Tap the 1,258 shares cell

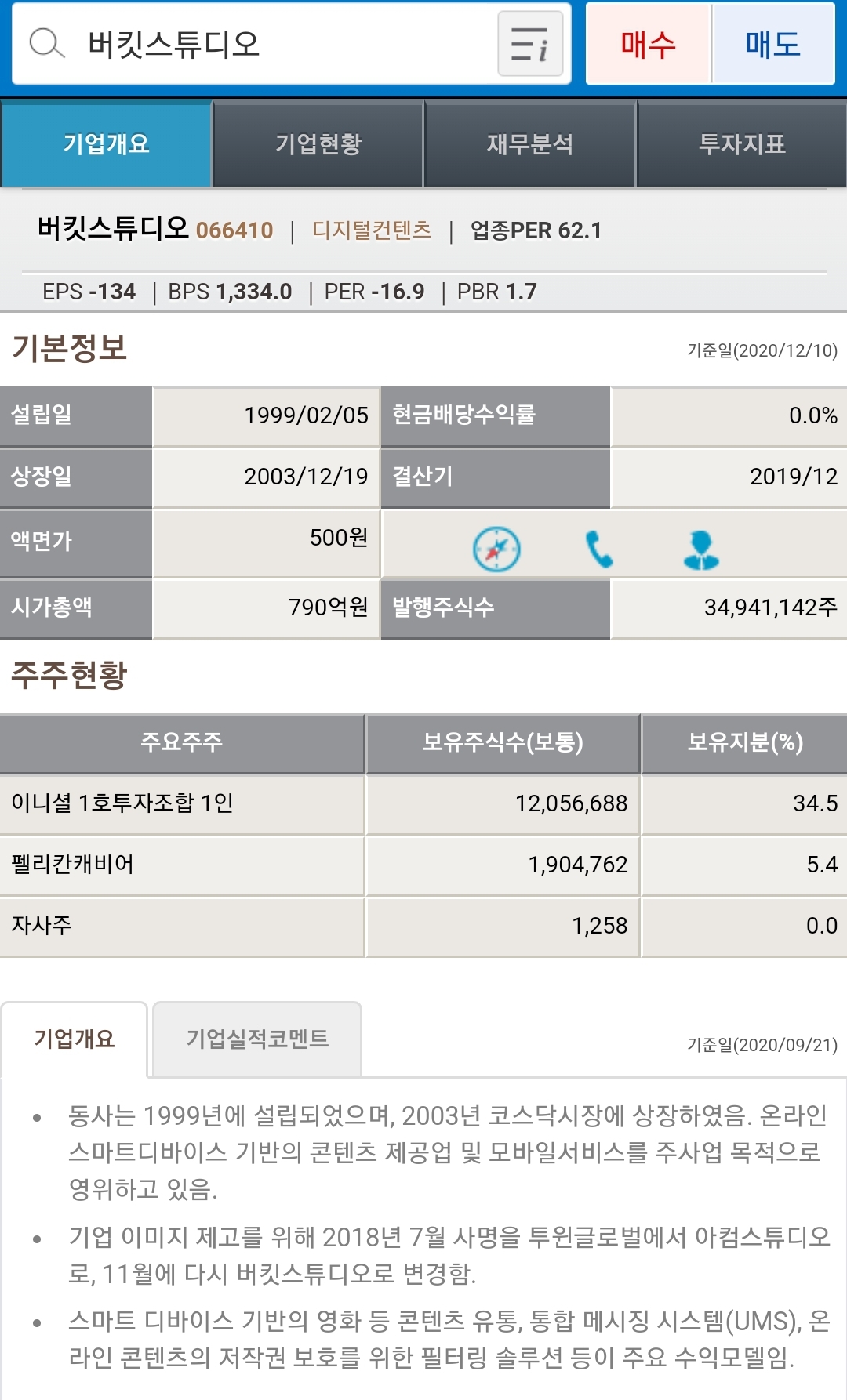coord(503,926)
